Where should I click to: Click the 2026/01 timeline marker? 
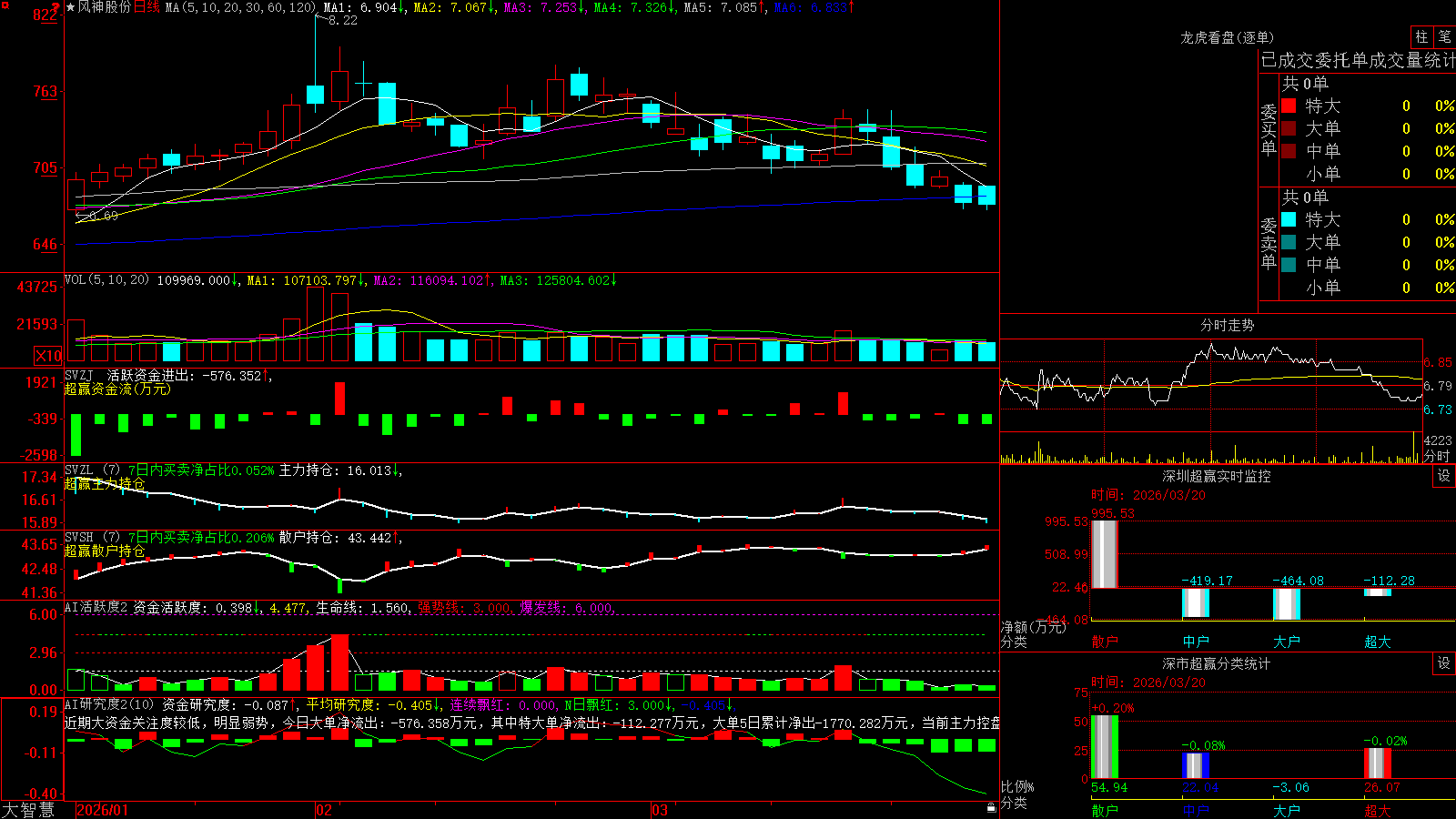103,810
